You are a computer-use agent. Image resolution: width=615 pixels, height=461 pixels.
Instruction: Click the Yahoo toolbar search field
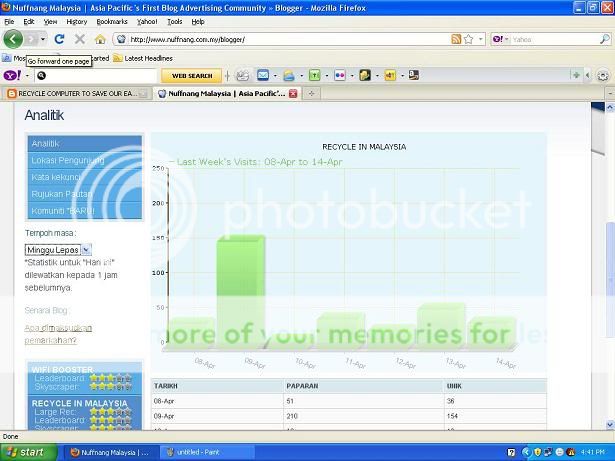click(x=96, y=75)
